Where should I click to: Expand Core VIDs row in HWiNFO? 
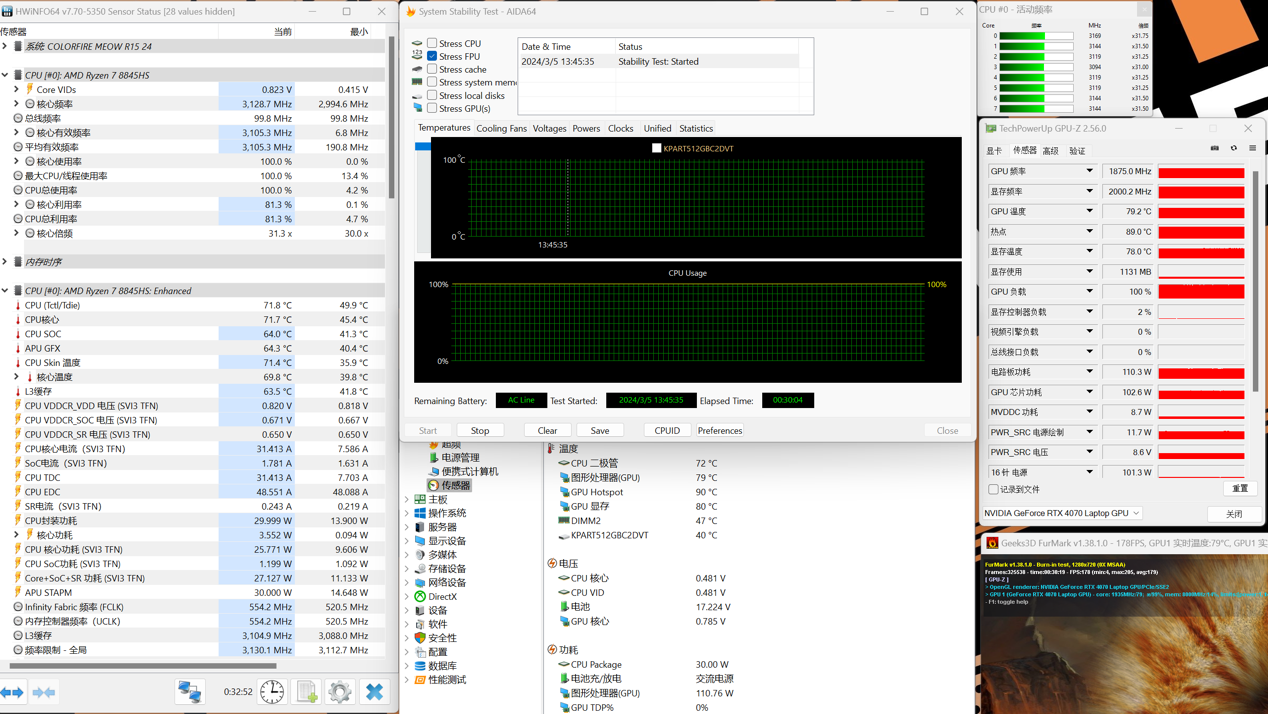(x=16, y=90)
